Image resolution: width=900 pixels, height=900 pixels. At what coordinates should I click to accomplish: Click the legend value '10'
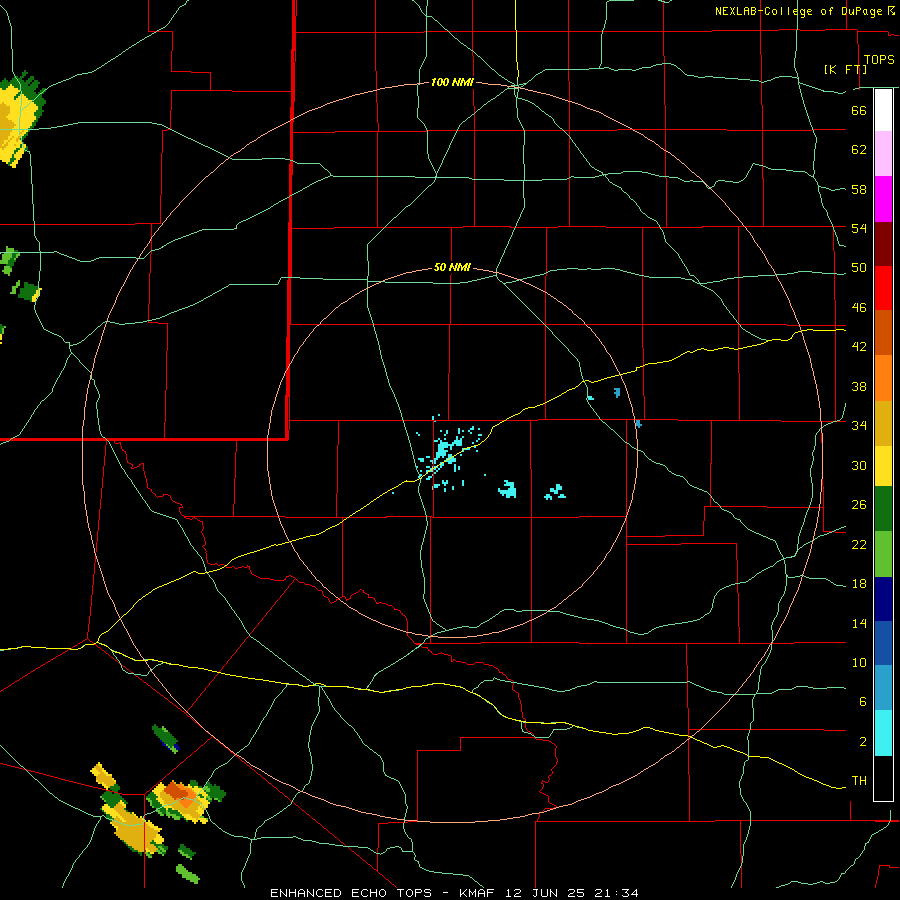click(x=859, y=663)
